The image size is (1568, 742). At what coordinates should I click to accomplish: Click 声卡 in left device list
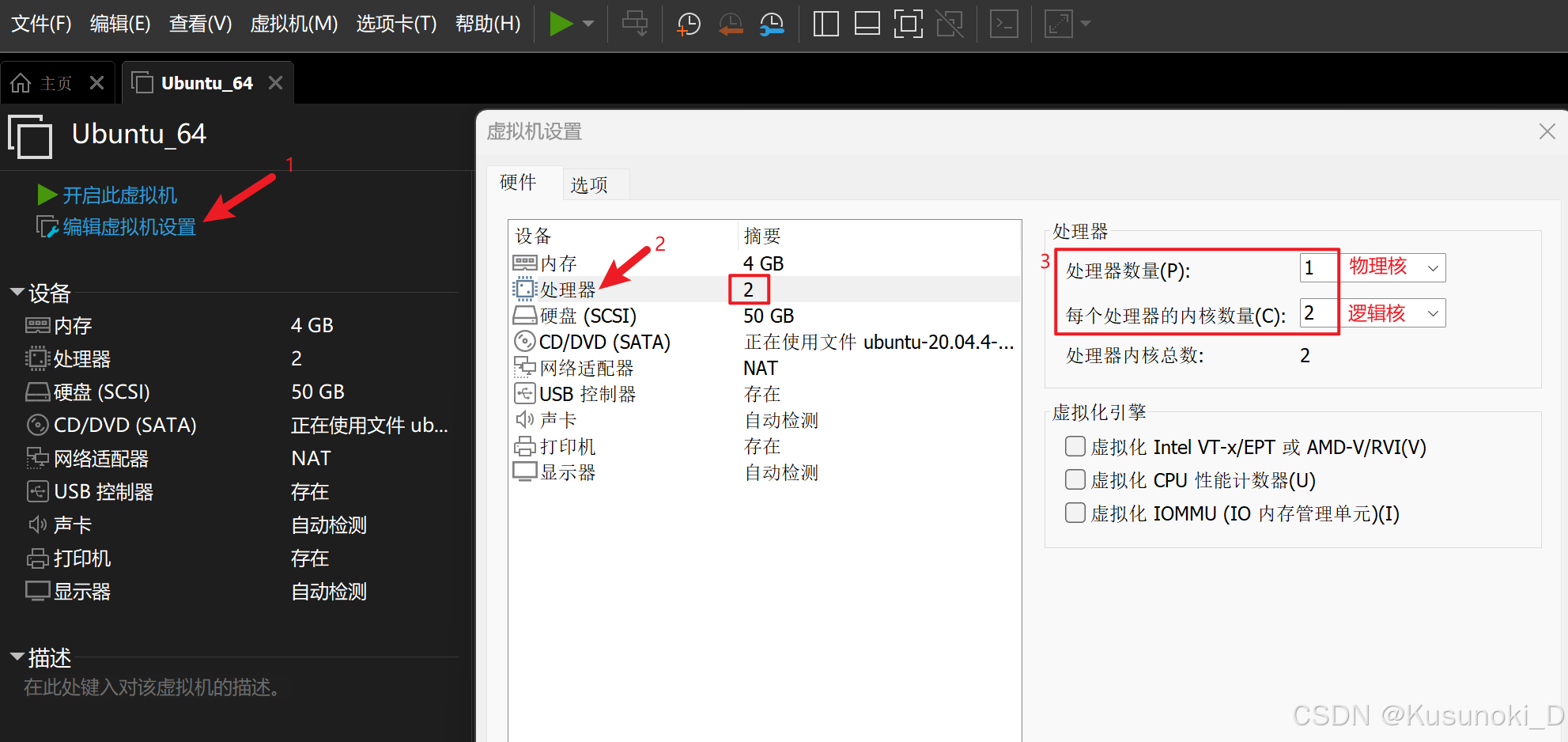click(73, 524)
